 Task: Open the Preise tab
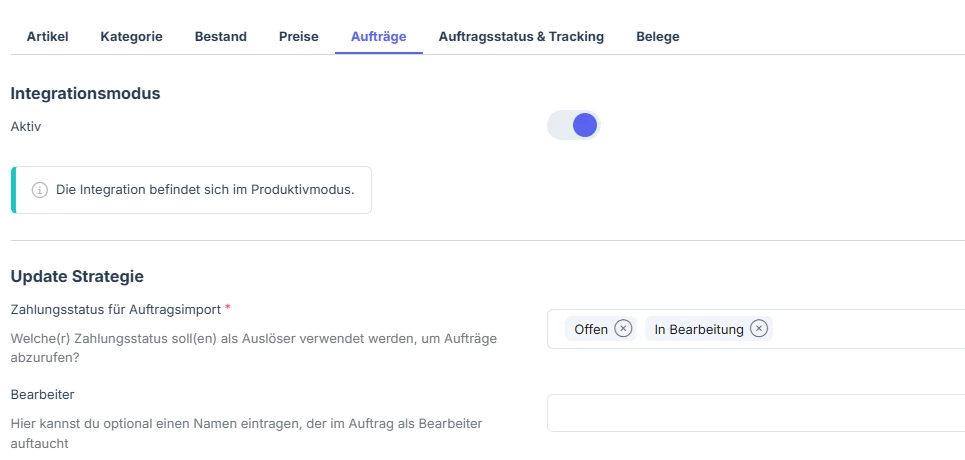tap(298, 36)
